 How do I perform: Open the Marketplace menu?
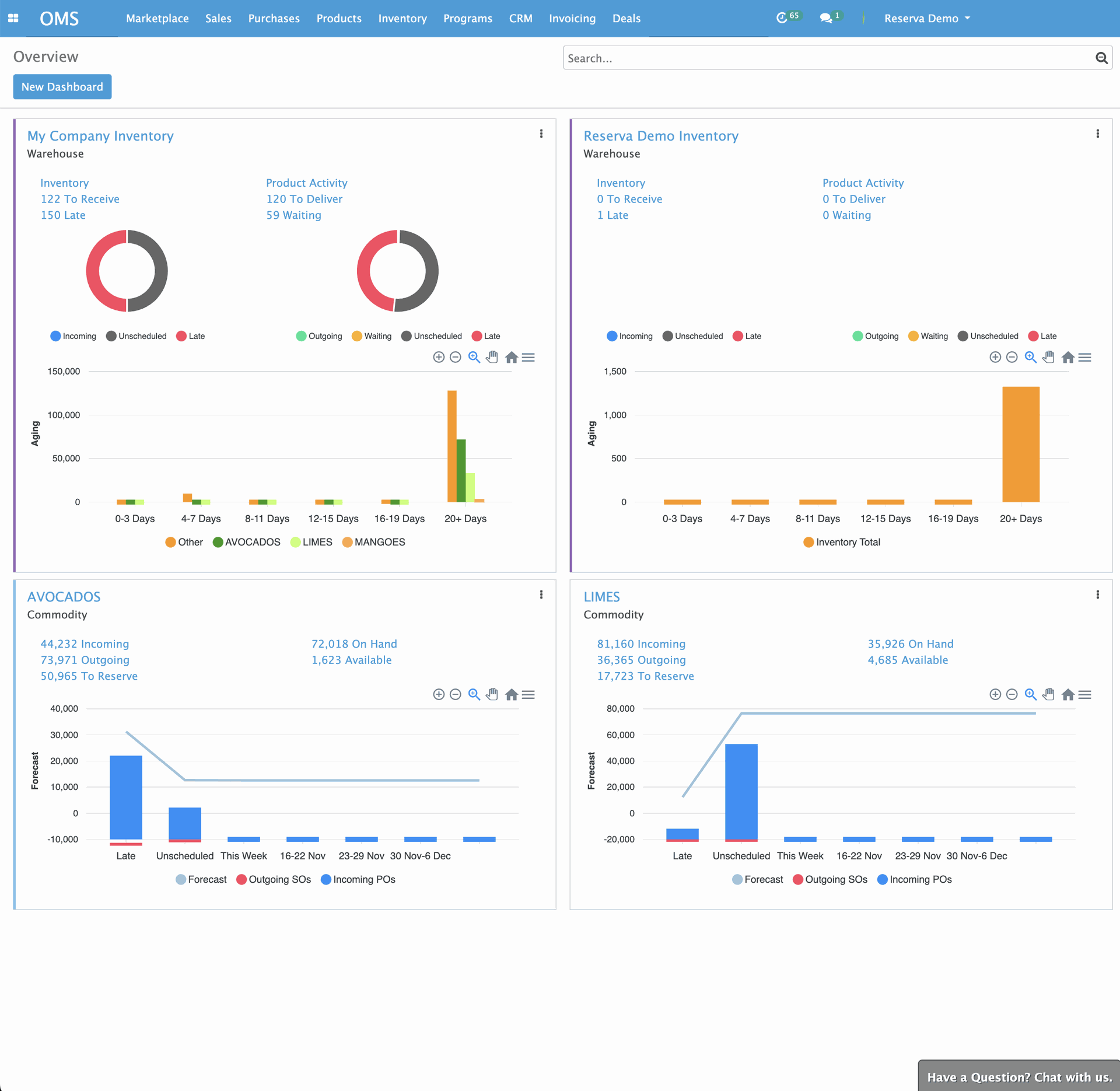(x=157, y=18)
